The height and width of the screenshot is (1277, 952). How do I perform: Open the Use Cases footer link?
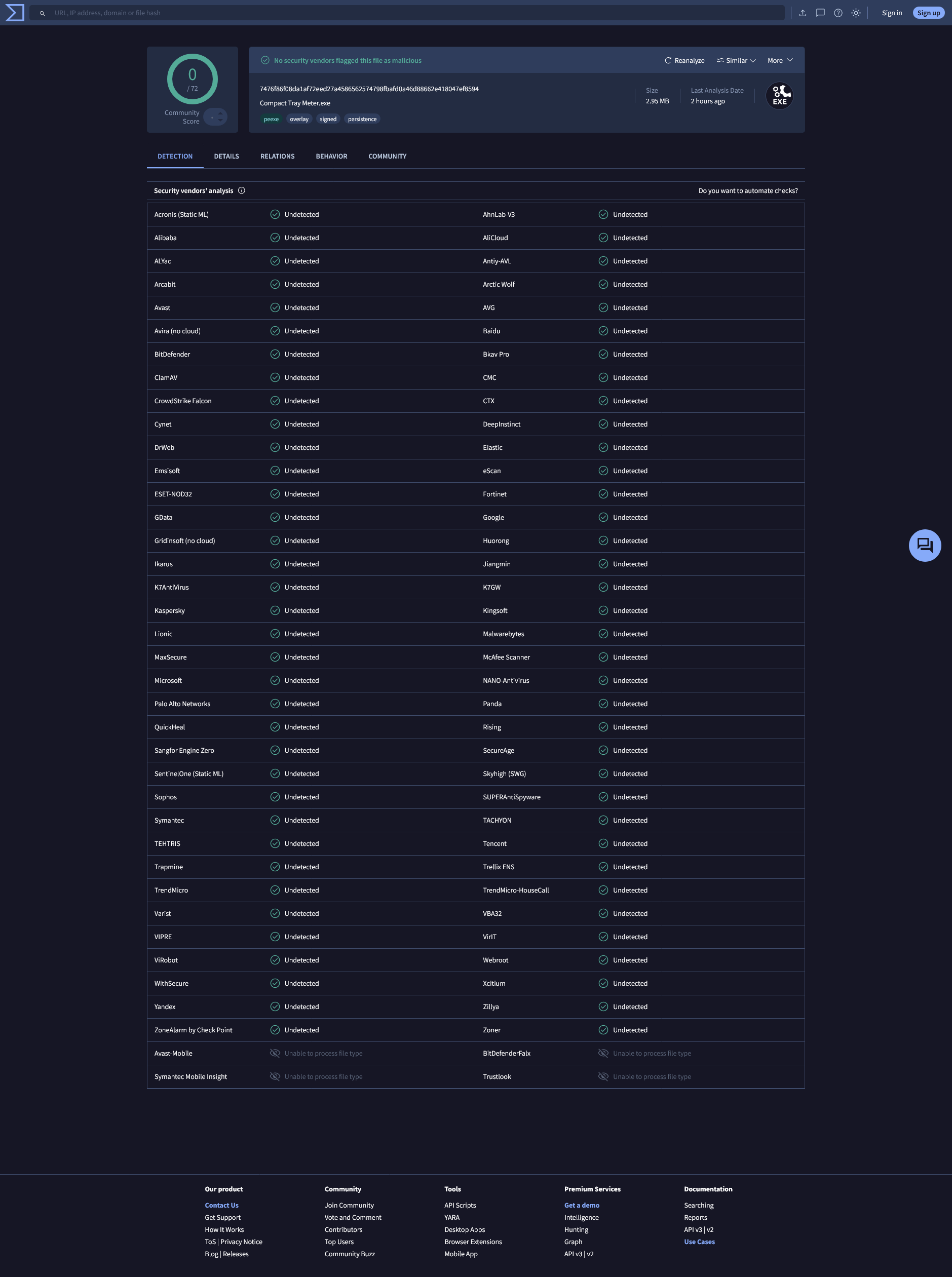tap(699, 1242)
